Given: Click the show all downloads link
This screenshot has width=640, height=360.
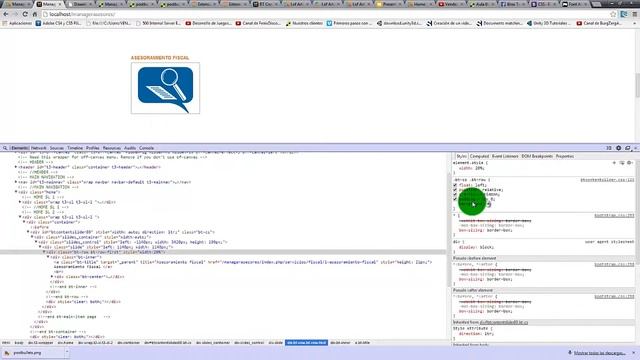Looking at the screenshot, I should pos(599,353).
